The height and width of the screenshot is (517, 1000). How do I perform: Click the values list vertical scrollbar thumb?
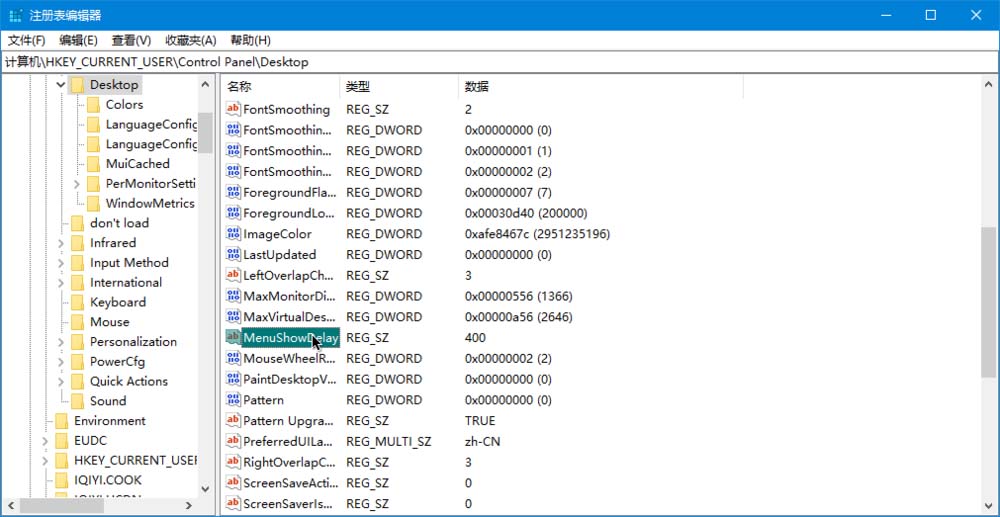tap(989, 302)
